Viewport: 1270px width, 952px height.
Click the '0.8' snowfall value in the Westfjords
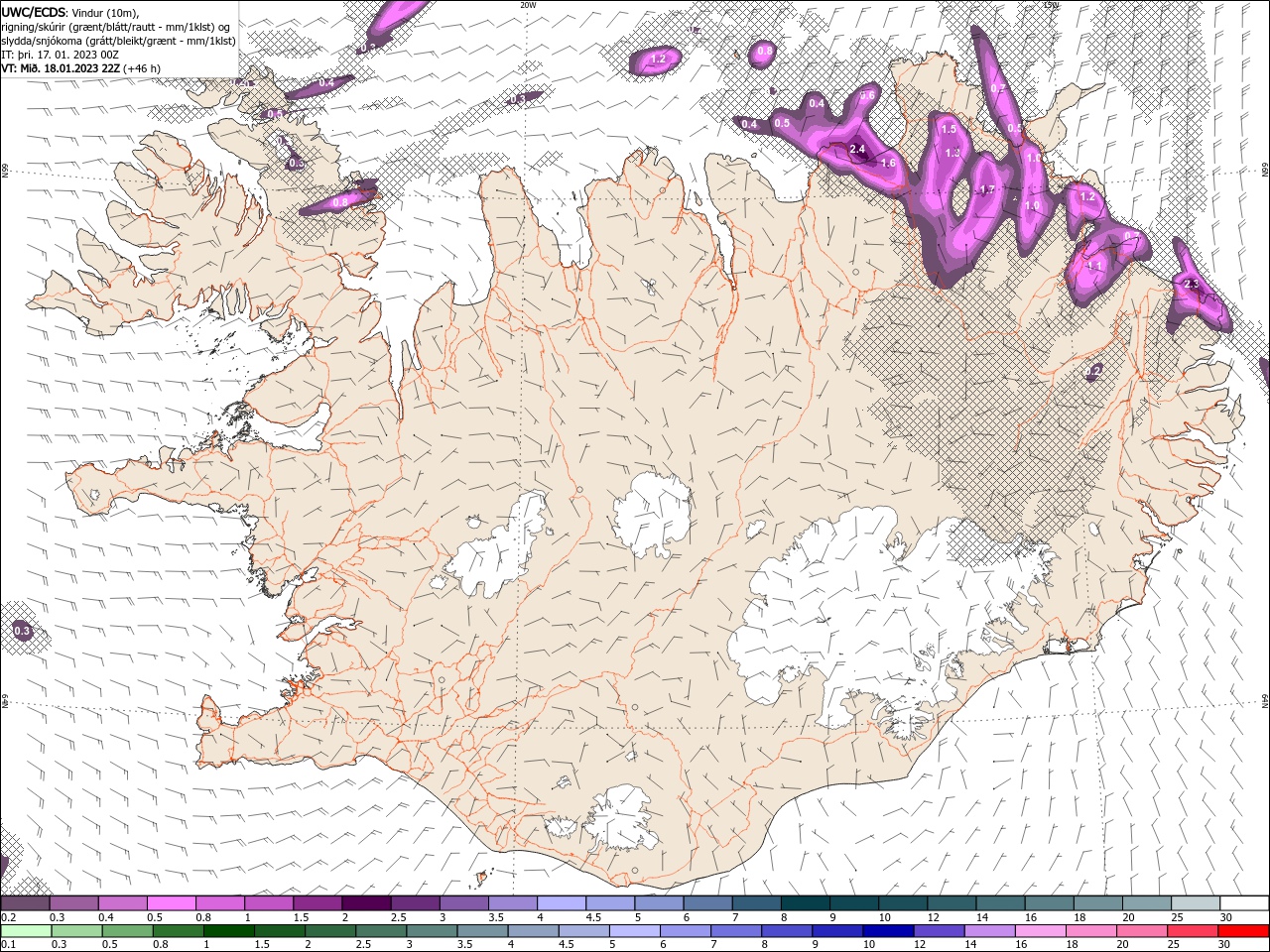click(340, 201)
